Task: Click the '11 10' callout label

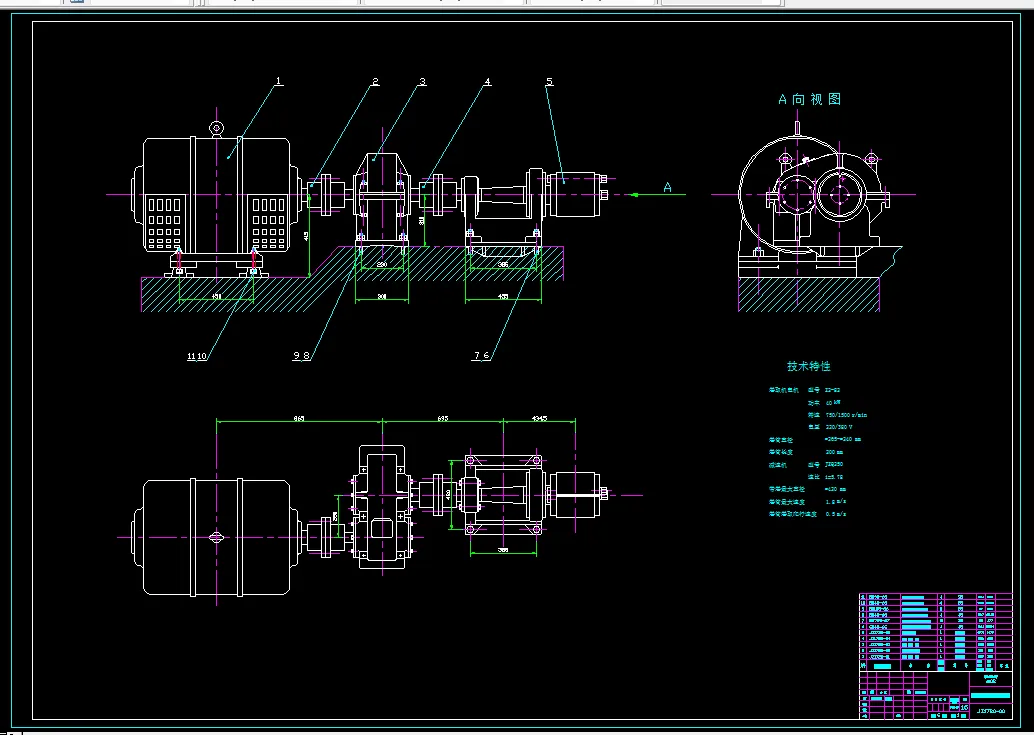Action: 197,357
